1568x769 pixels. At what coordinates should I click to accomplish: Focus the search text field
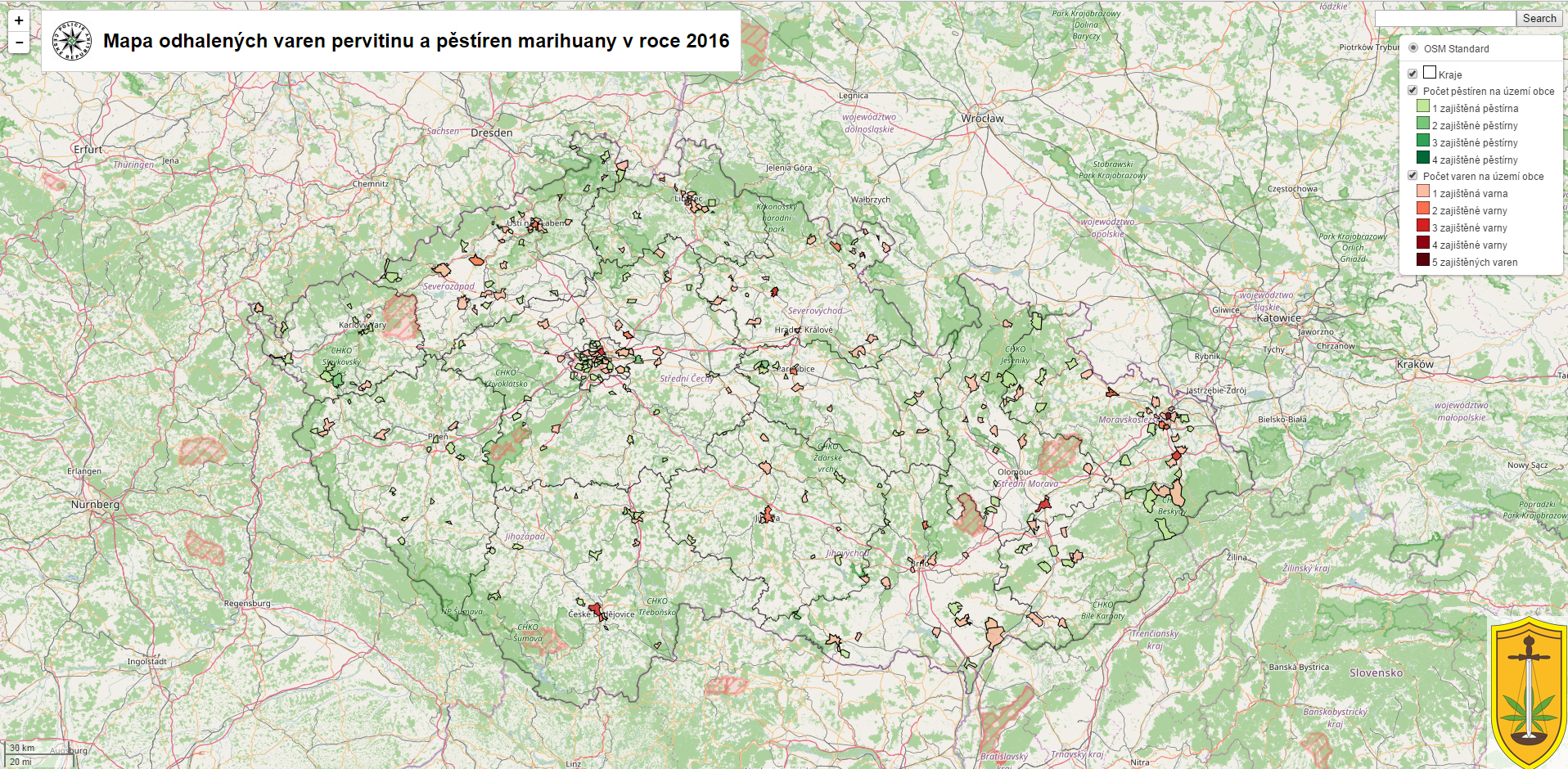click(1444, 19)
